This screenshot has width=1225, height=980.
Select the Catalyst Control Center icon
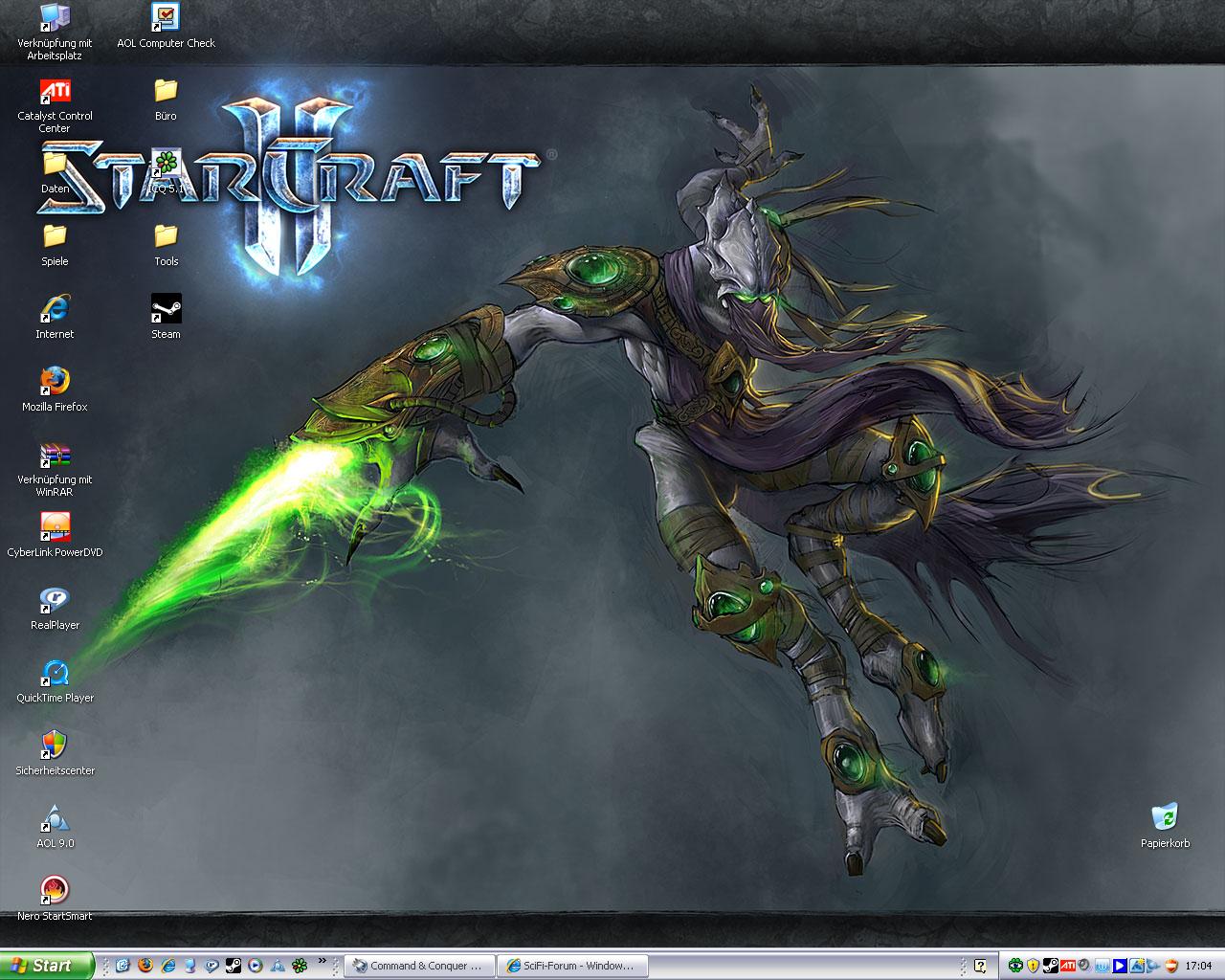(55, 92)
